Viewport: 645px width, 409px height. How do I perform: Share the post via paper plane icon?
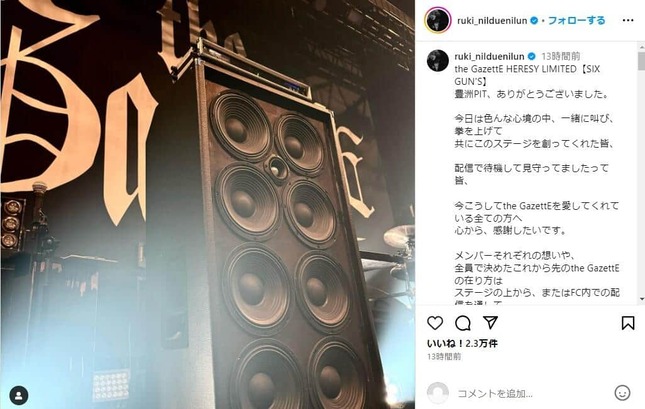click(490, 323)
